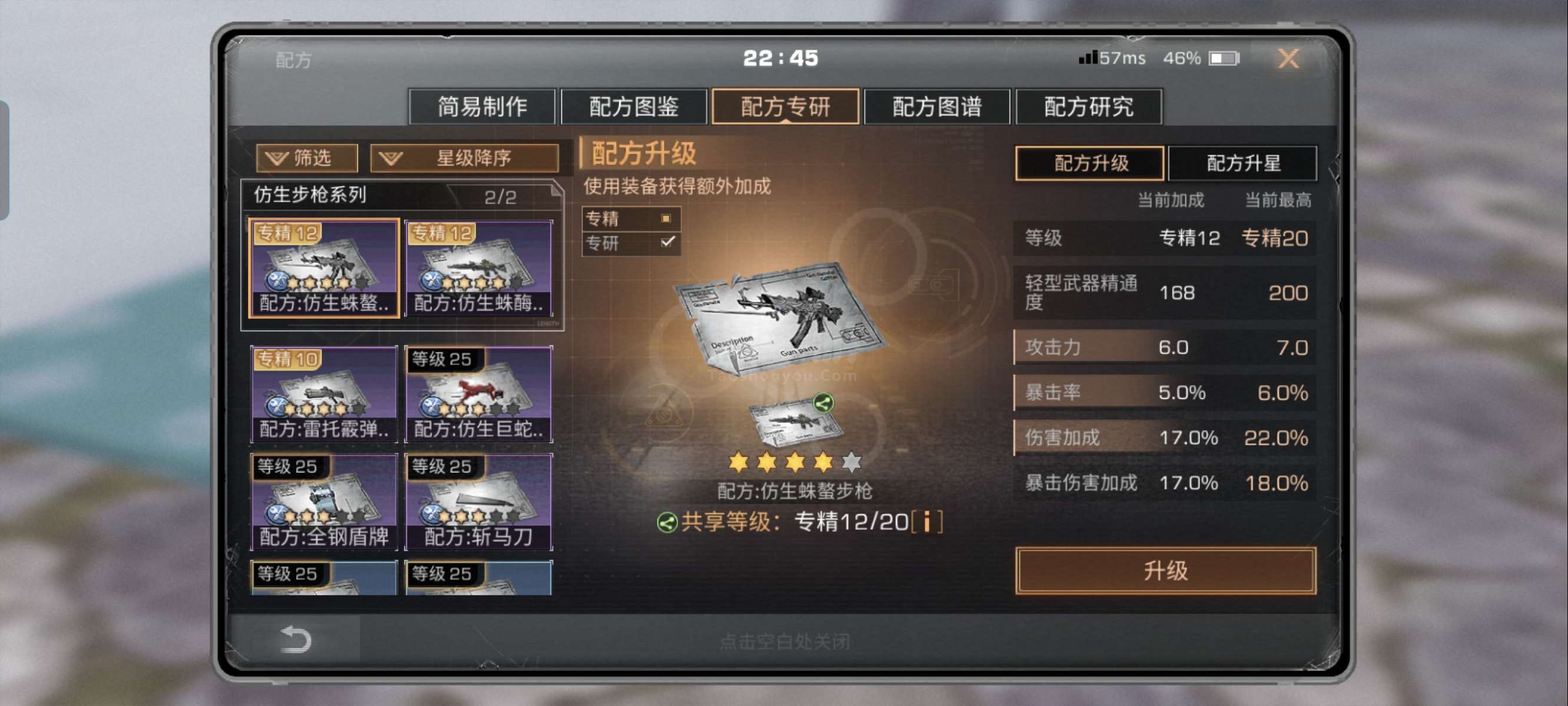The width and height of the screenshot is (1568, 706).
Task: Click the battery status icon
Action: pos(1224,58)
